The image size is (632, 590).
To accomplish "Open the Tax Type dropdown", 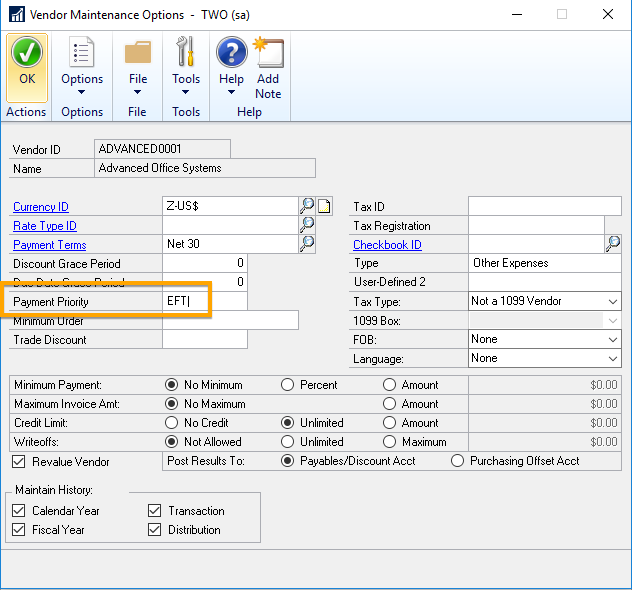I will 613,301.
